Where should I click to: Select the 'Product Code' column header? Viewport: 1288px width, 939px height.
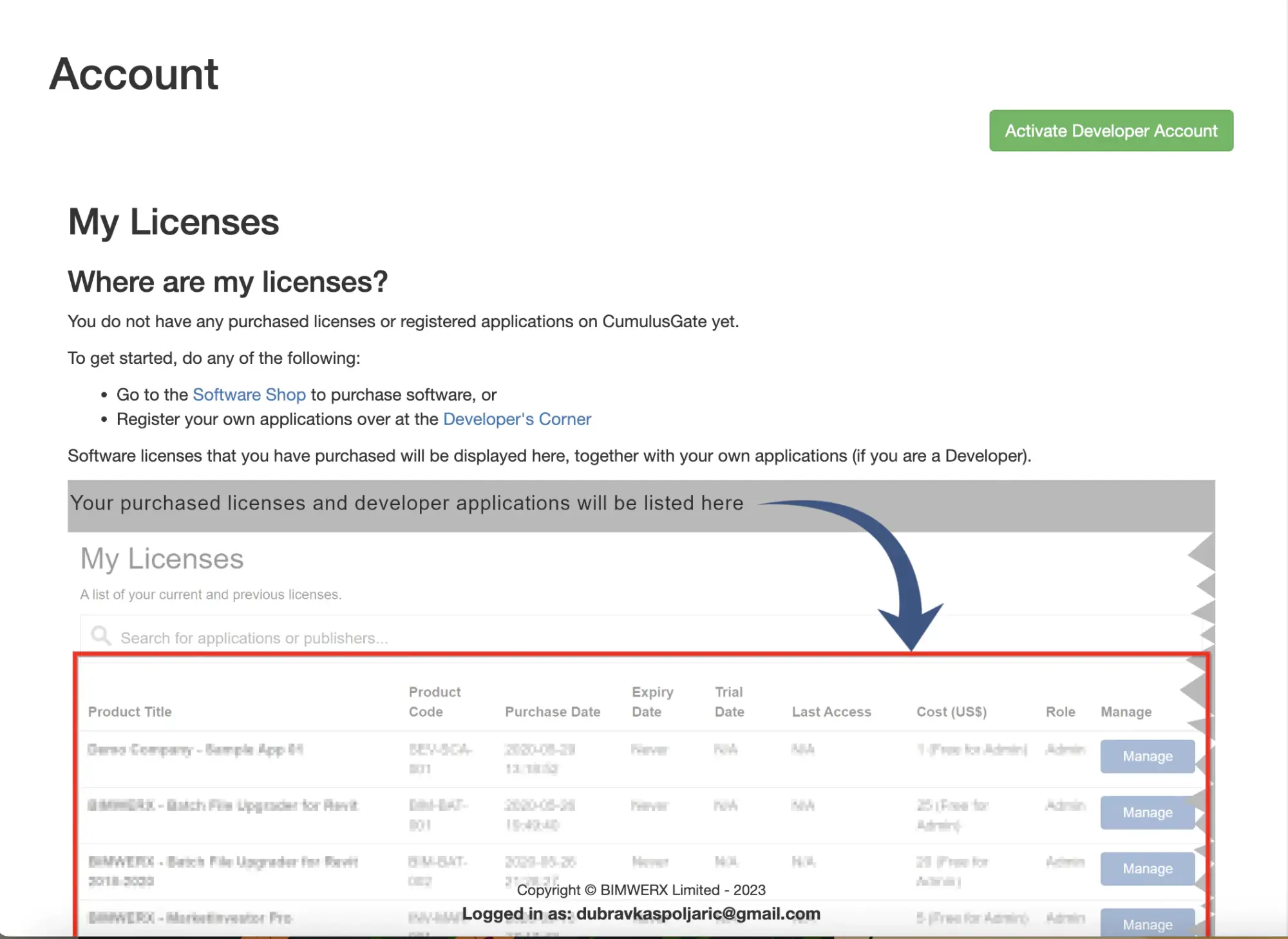click(435, 701)
